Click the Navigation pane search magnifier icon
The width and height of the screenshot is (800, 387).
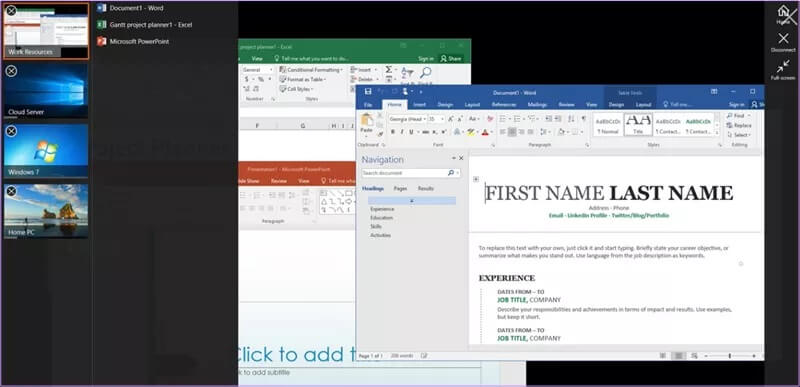(451, 173)
